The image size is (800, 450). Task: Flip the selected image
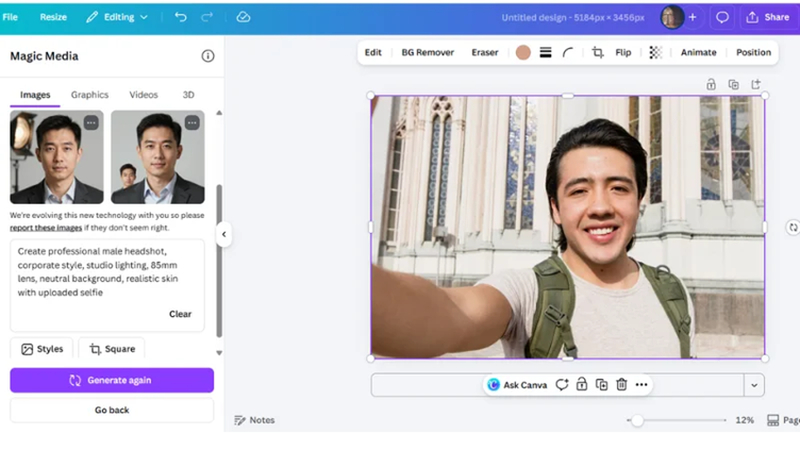coord(623,53)
